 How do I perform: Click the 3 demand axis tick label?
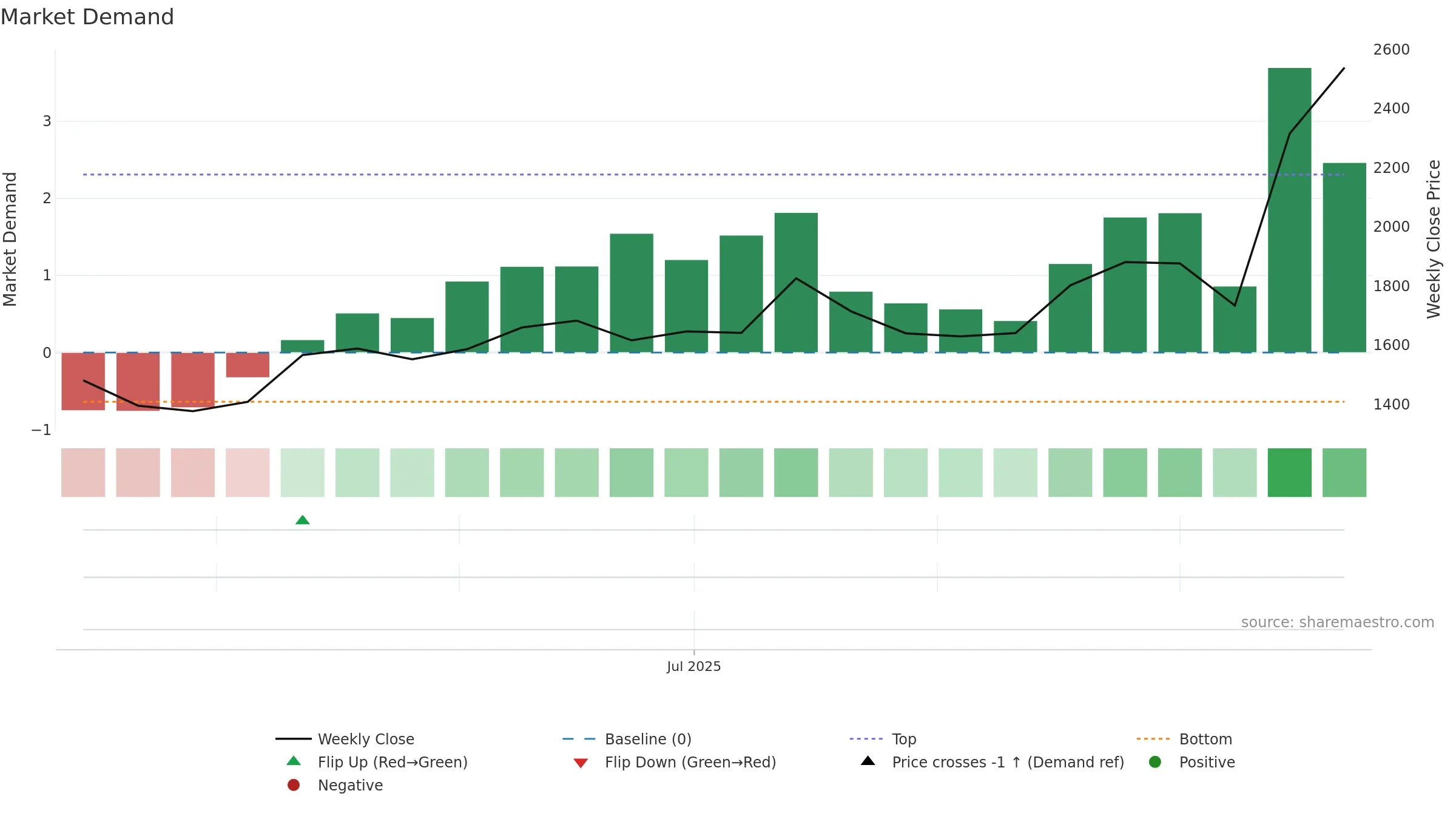tap(47, 121)
